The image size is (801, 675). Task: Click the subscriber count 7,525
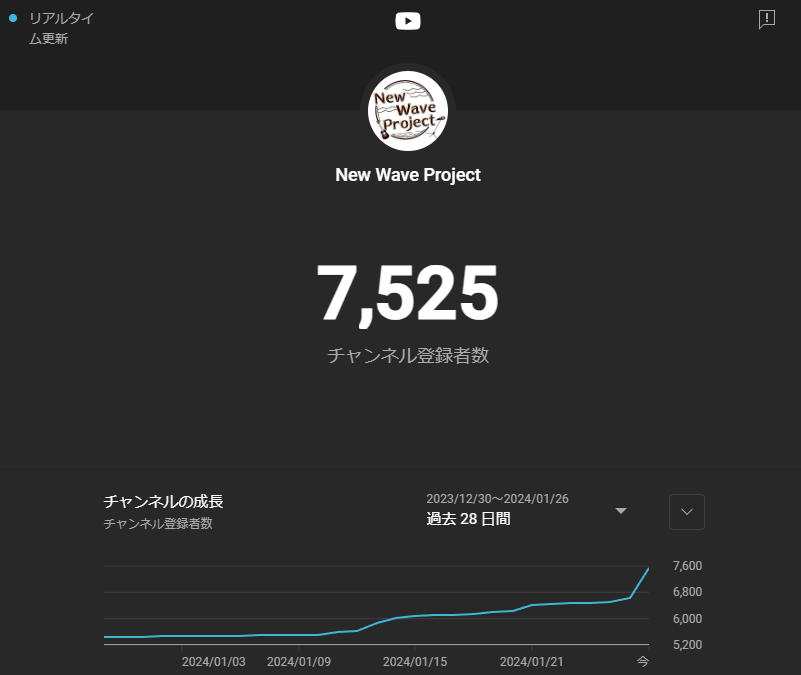[407, 292]
